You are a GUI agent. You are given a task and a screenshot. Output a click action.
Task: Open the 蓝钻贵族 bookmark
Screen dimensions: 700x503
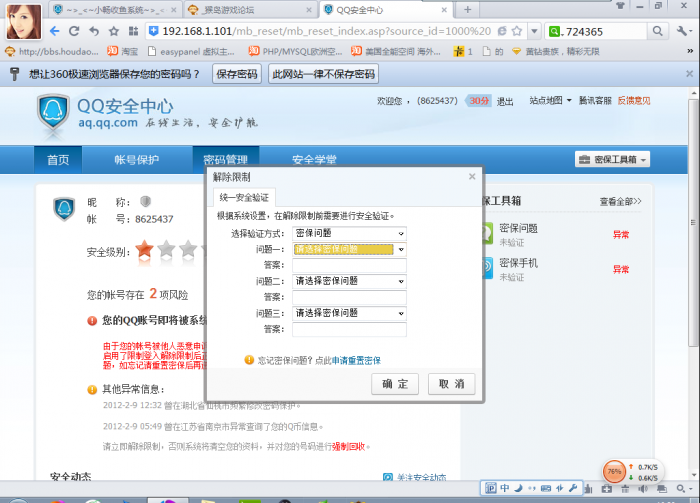[555, 52]
